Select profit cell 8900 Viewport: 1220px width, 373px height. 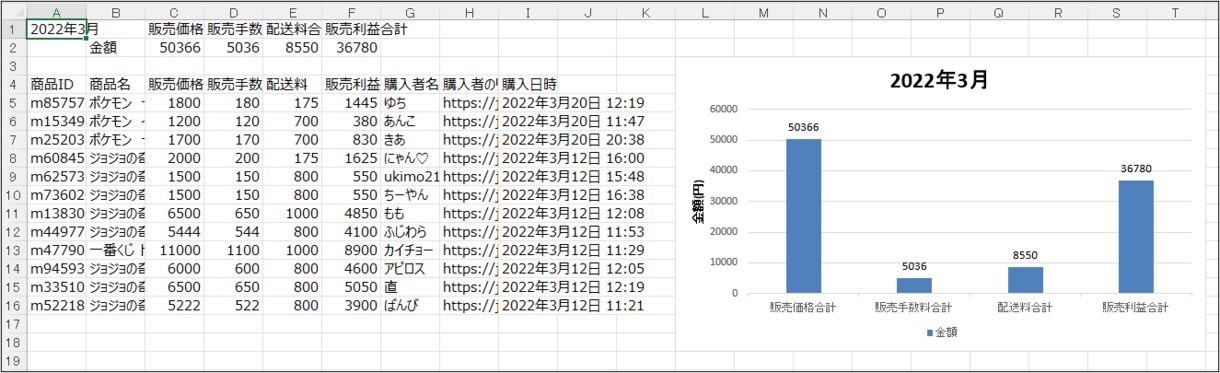click(x=351, y=250)
